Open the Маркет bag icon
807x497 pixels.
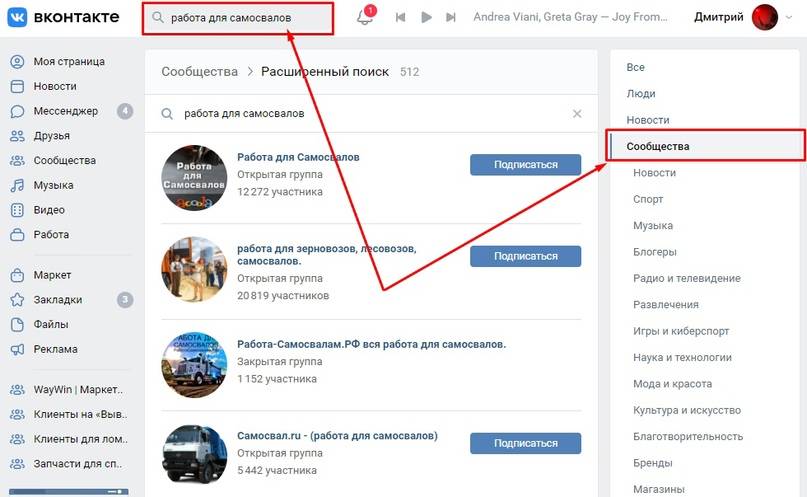17,275
